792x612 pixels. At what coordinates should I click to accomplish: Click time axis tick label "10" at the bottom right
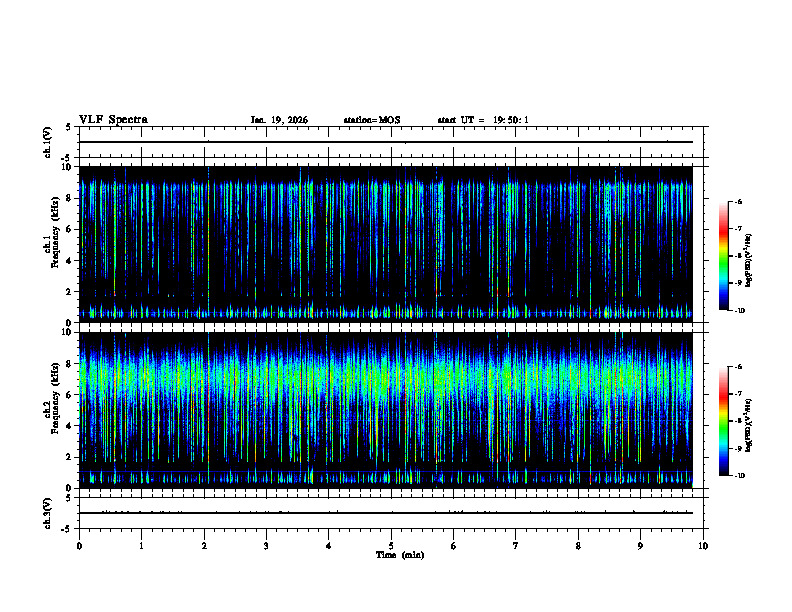pos(703,546)
